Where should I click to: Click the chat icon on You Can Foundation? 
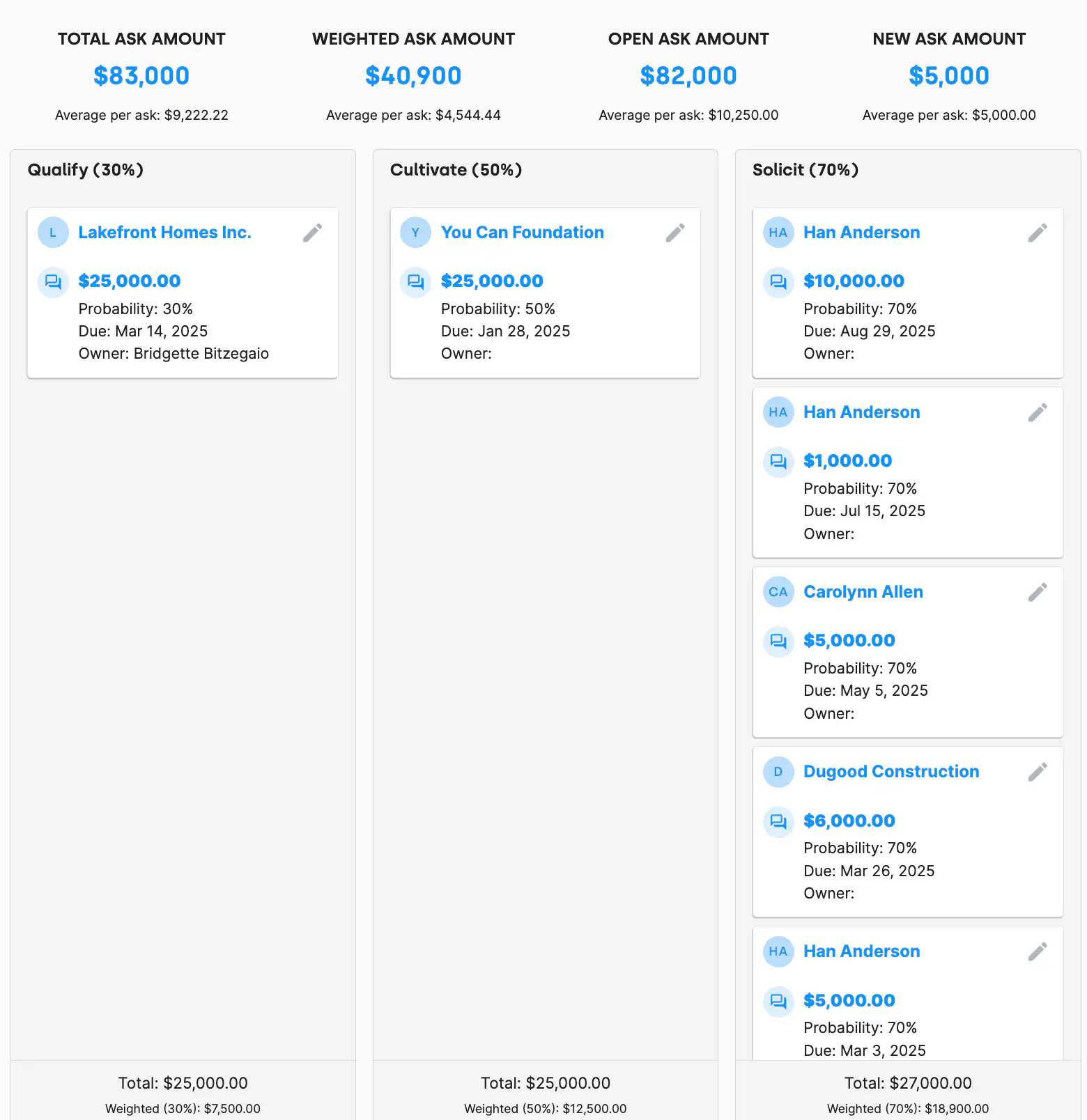[415, 282]
